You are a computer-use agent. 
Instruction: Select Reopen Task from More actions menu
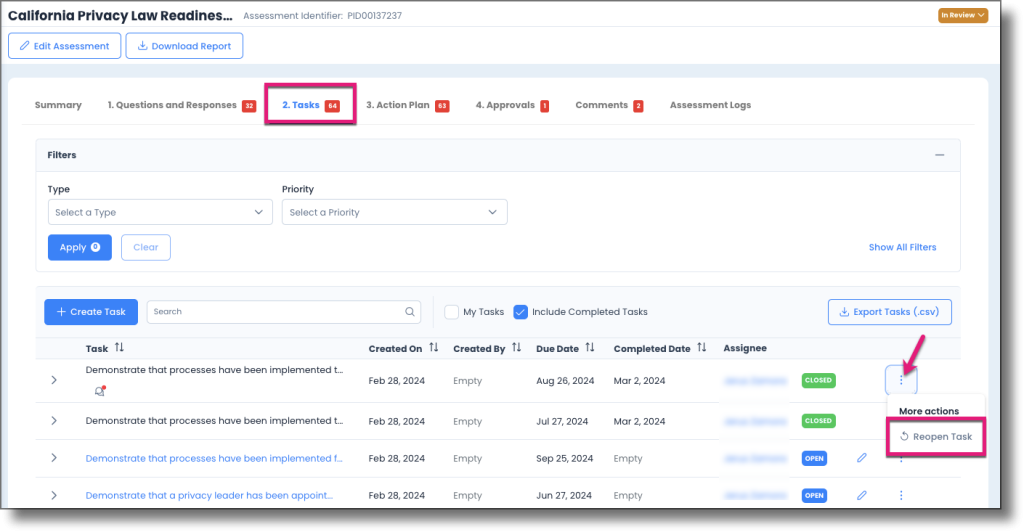pyautogui.click(x=936, y=437)
